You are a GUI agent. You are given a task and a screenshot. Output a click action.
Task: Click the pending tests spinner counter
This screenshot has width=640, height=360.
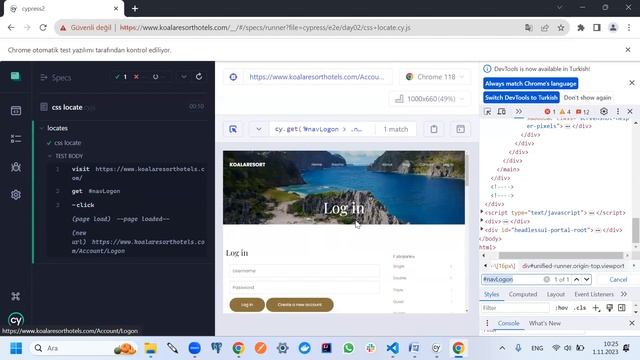156,77
